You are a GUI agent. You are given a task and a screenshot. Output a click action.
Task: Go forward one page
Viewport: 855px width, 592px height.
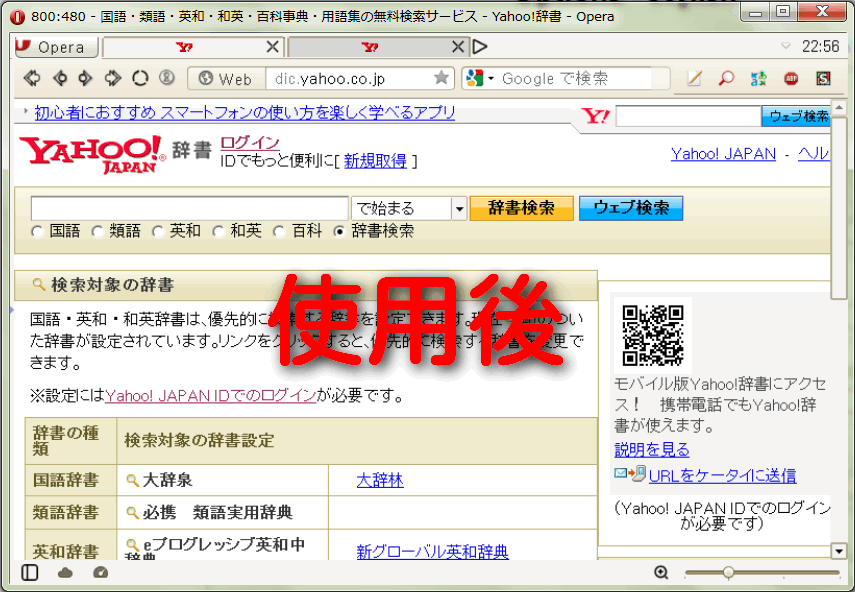coord(86,78)
